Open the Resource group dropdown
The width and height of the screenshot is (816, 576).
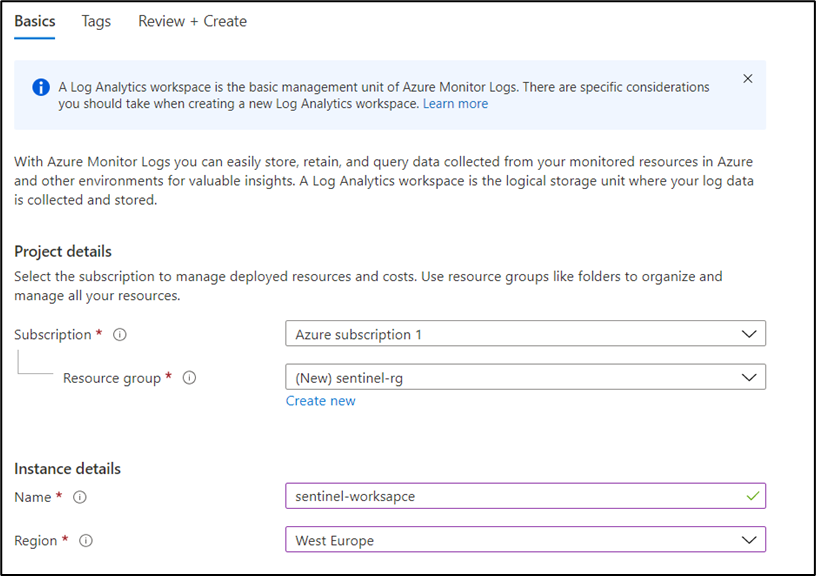[525, 377]
